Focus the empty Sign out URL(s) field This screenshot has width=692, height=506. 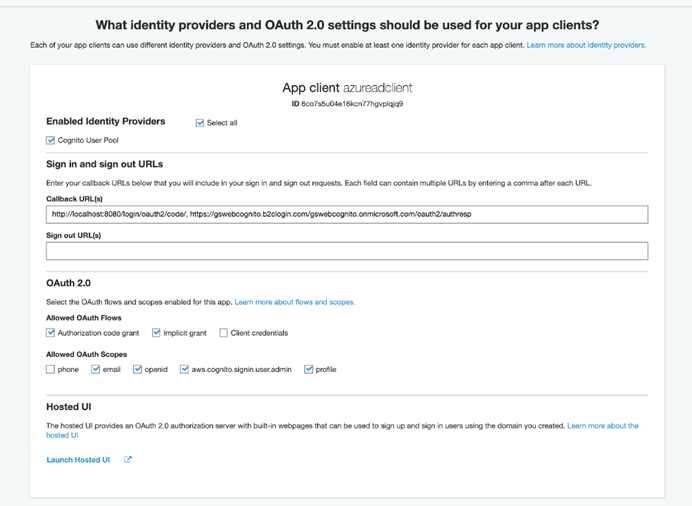point(347,251)
